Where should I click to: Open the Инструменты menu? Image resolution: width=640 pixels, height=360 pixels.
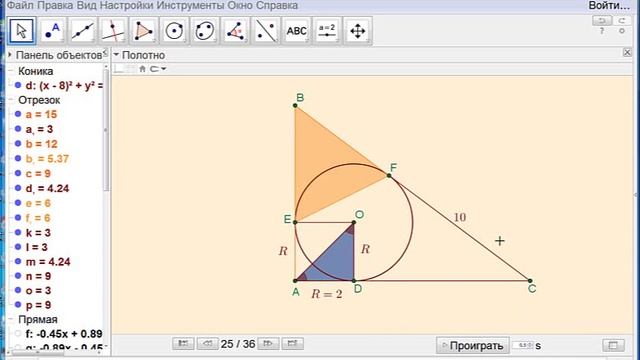point(191,6)
